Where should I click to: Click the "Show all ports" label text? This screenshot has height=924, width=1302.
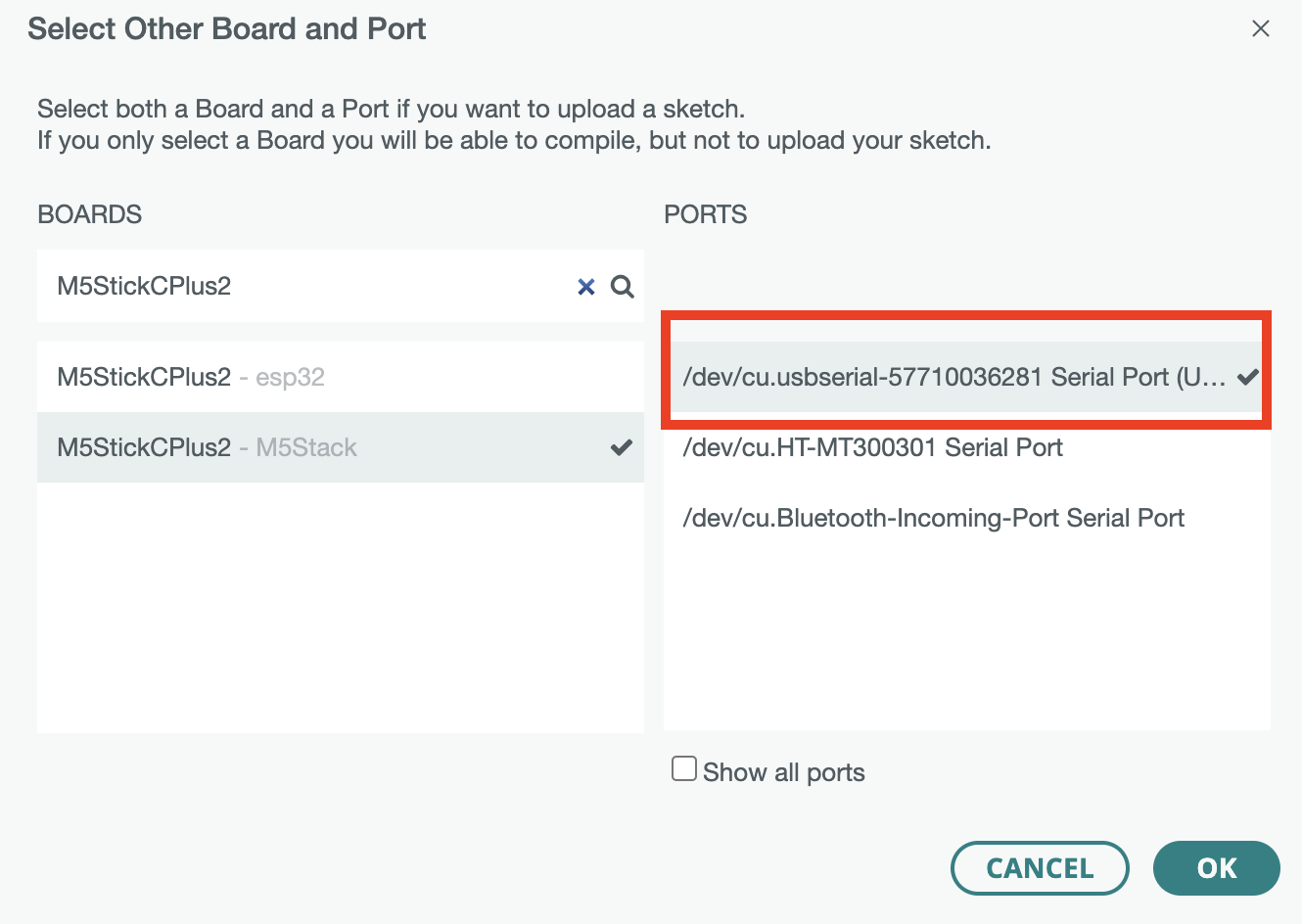(783, 772)
